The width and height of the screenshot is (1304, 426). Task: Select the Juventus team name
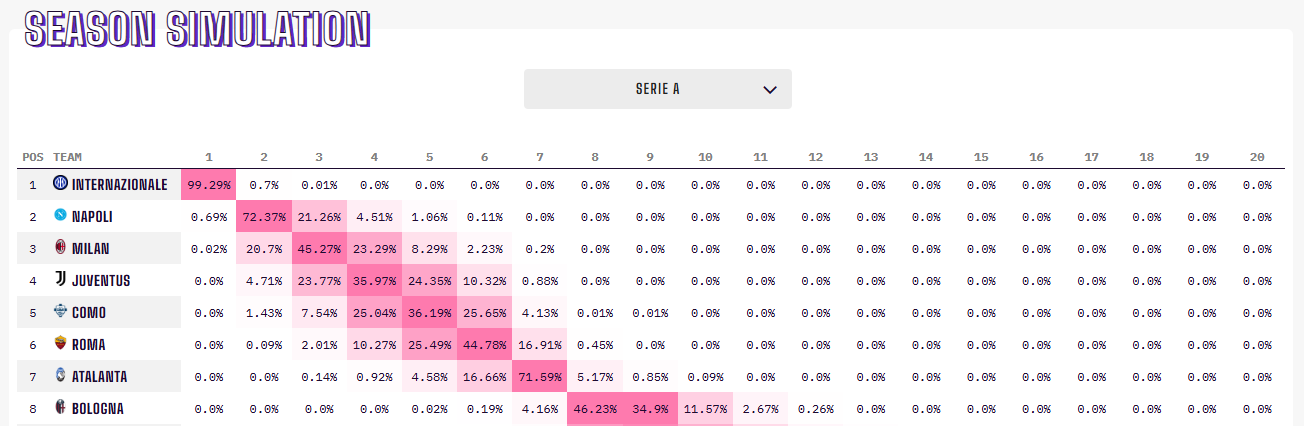coord(101,281)
